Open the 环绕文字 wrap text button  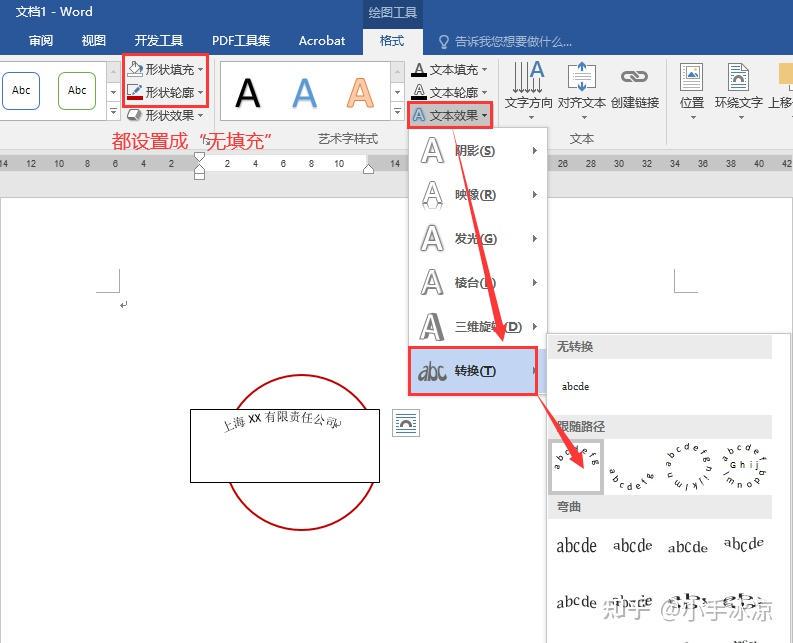[738, 91]
